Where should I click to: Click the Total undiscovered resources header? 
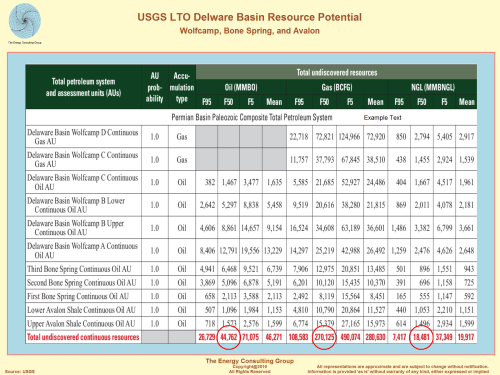337,72
